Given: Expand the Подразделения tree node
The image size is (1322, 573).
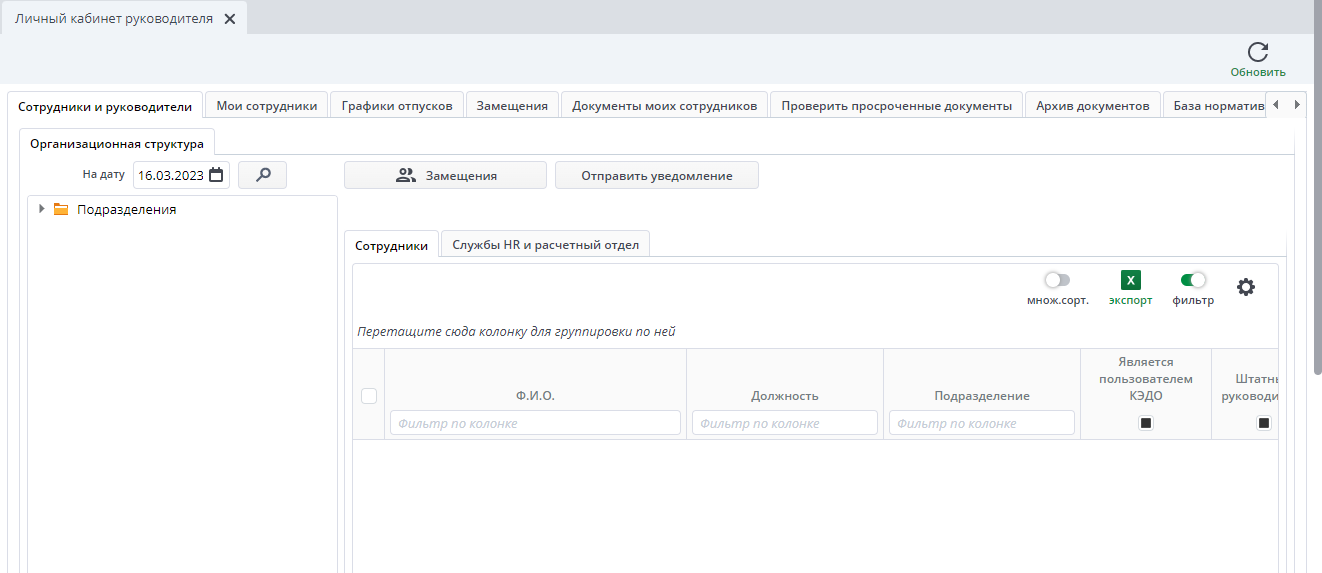Looking at the screenshot, I should coord(41,209).
